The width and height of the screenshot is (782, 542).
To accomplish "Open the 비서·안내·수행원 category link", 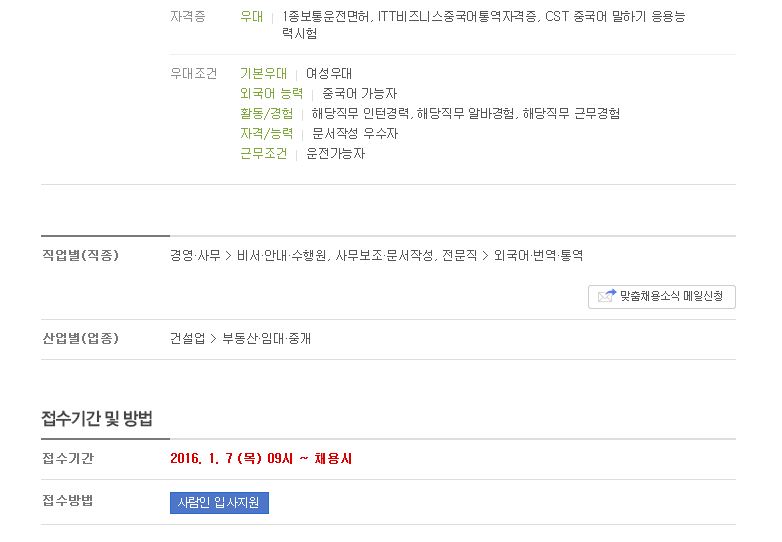I will 281,256.
